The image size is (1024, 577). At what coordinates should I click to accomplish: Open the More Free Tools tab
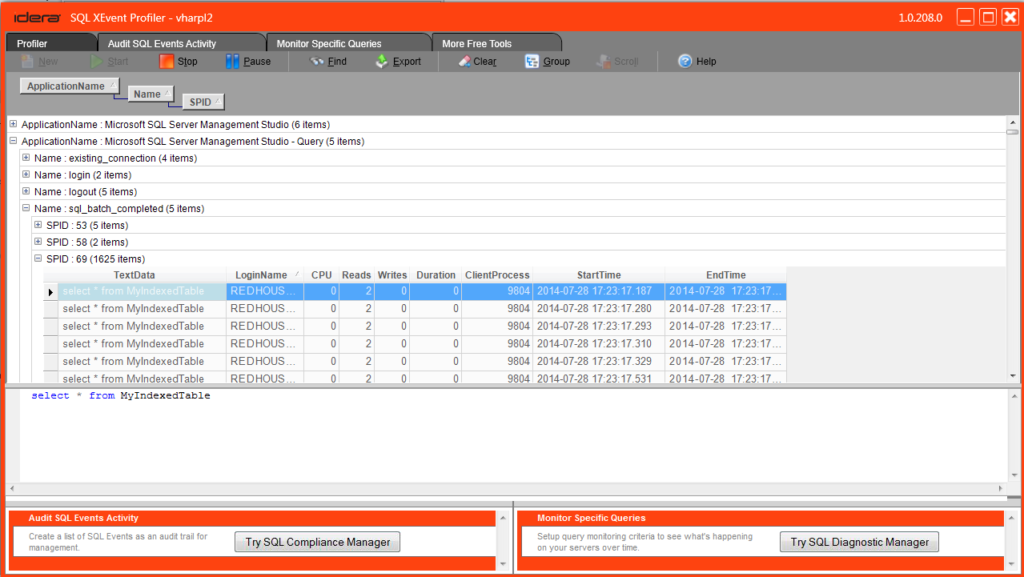pyautogui.click(x=496, y=43)
